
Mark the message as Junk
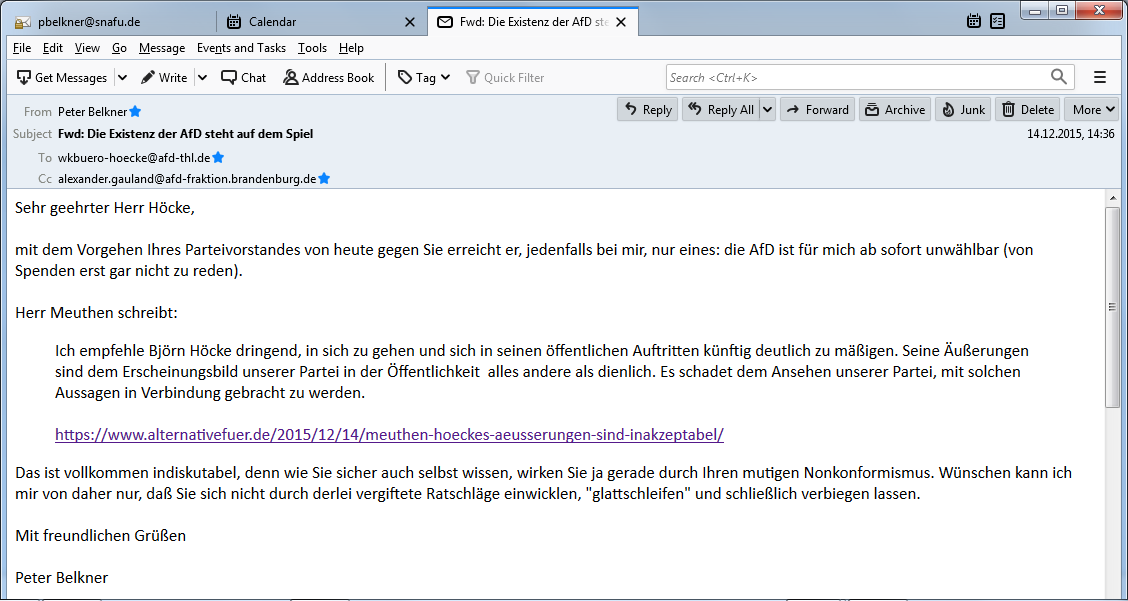coord(963,110)
